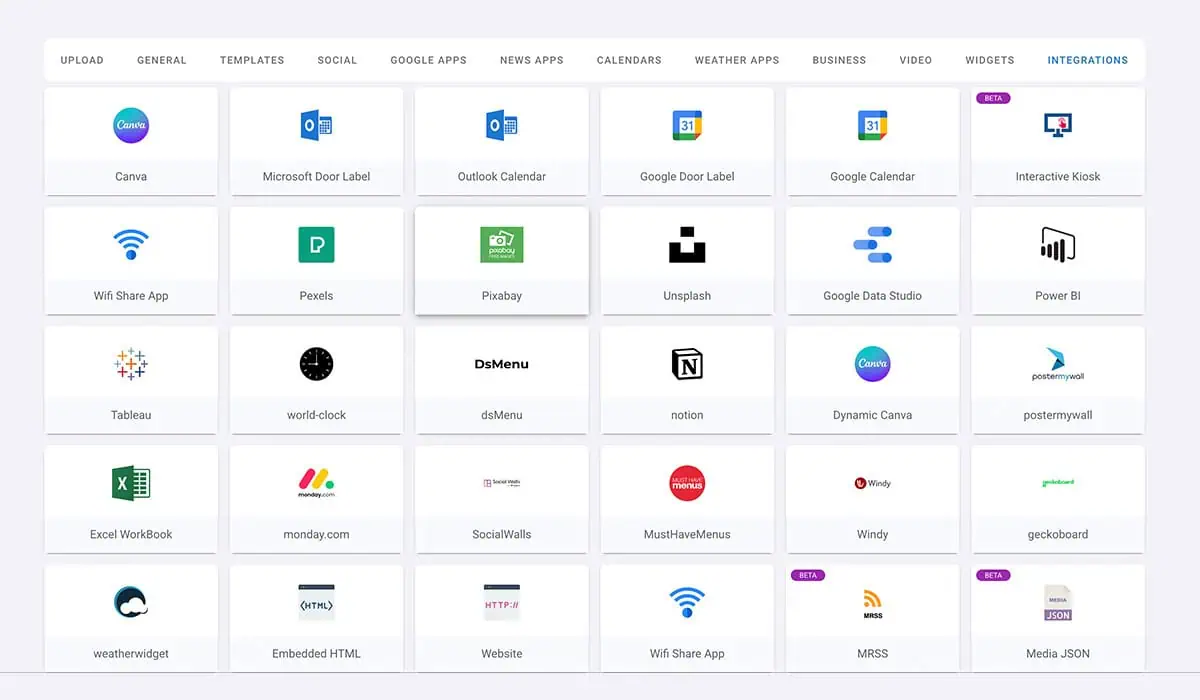Open the TEMPLATES tab
Viewport: 1200px width, 700px height.
[252, 60]
